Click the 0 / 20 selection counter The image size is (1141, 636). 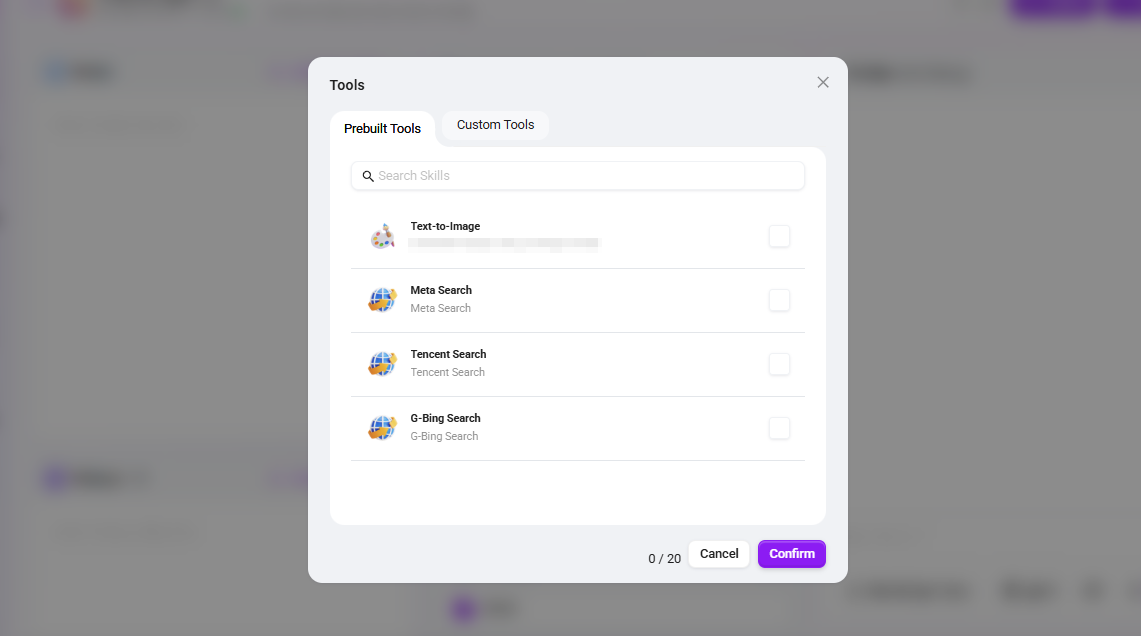664,559
